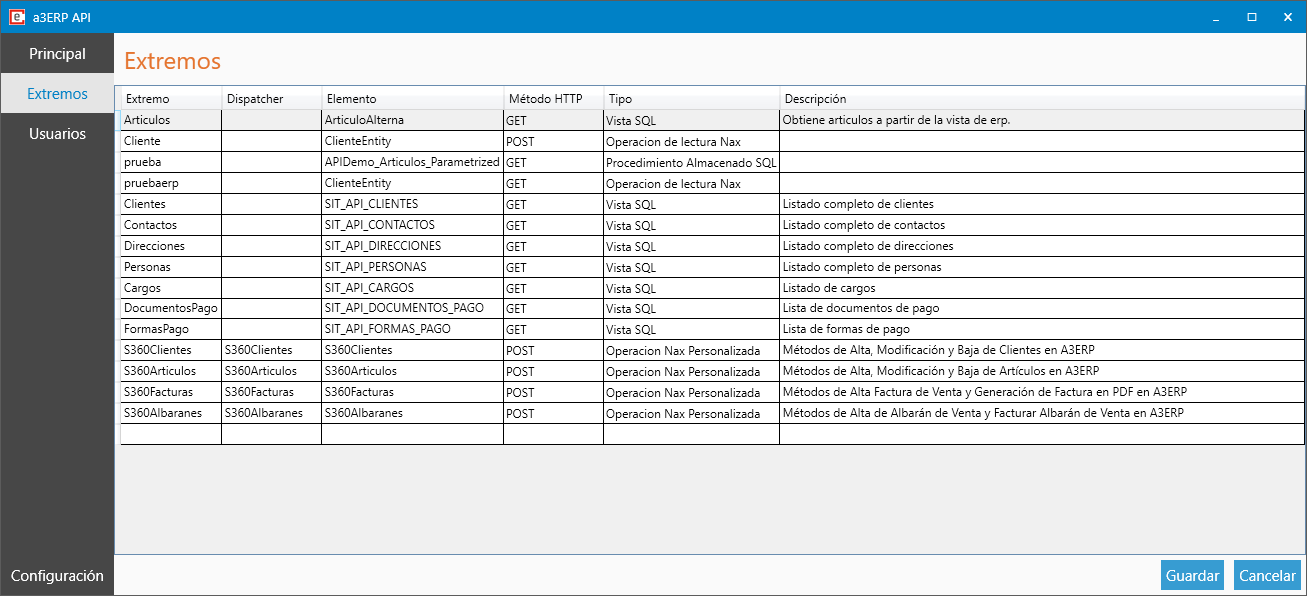The width and height of the screenshot is (1307, 596).
Task: Click the 'Listado de cargos' description
Action: (x=1042, y=288)
